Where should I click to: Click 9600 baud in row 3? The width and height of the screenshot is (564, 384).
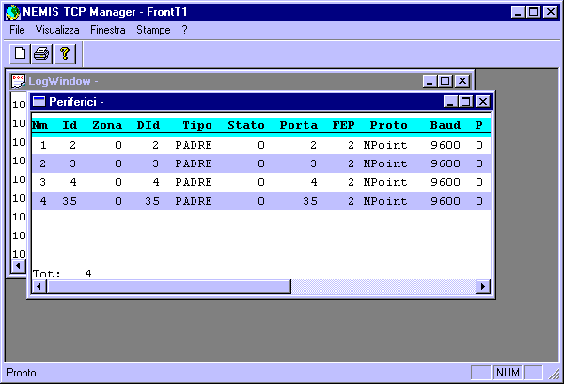[x=445, y=182]
